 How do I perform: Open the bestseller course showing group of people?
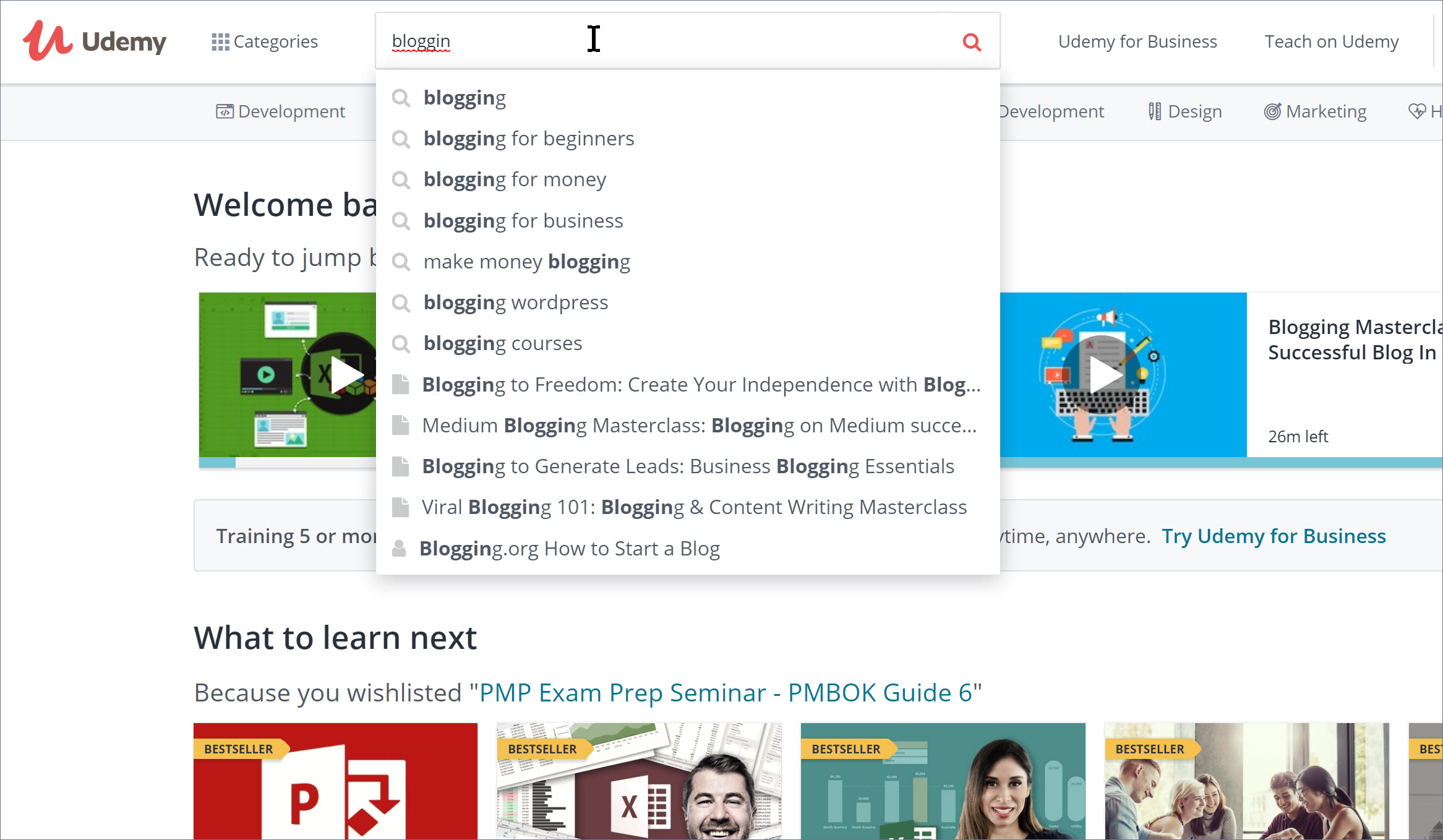[1247, 781]
